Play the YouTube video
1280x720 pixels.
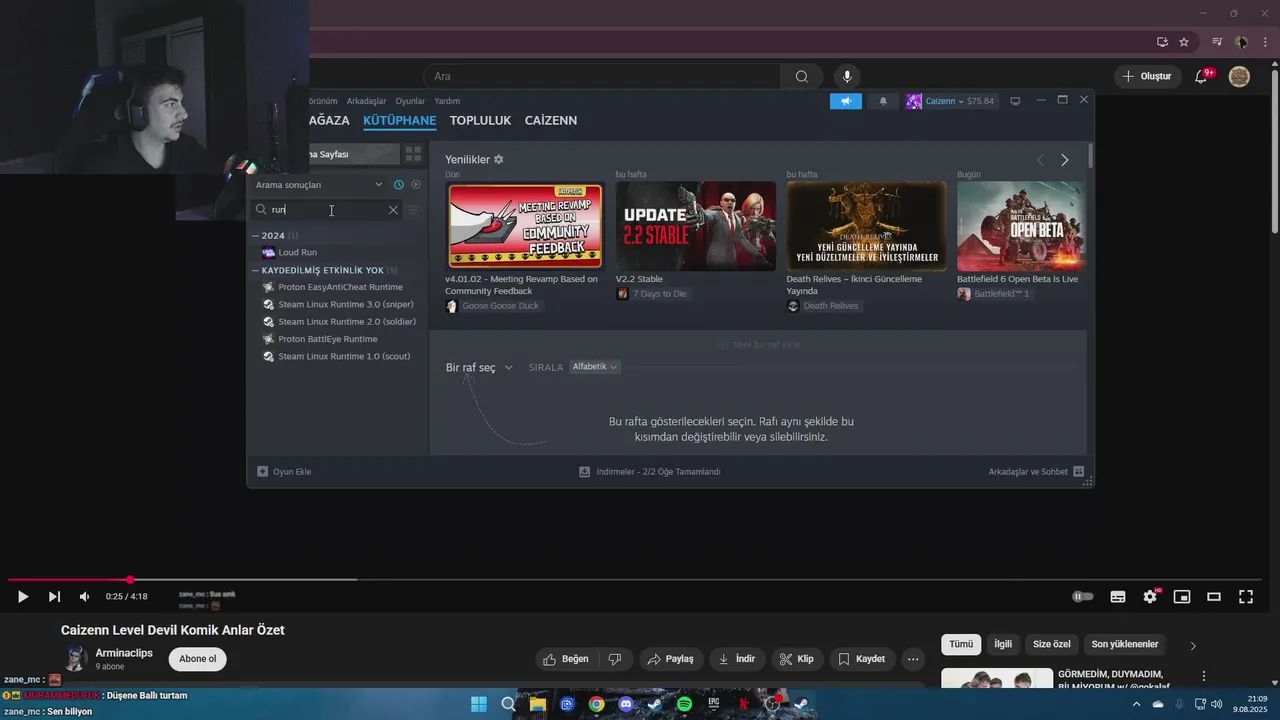[22, 597]
